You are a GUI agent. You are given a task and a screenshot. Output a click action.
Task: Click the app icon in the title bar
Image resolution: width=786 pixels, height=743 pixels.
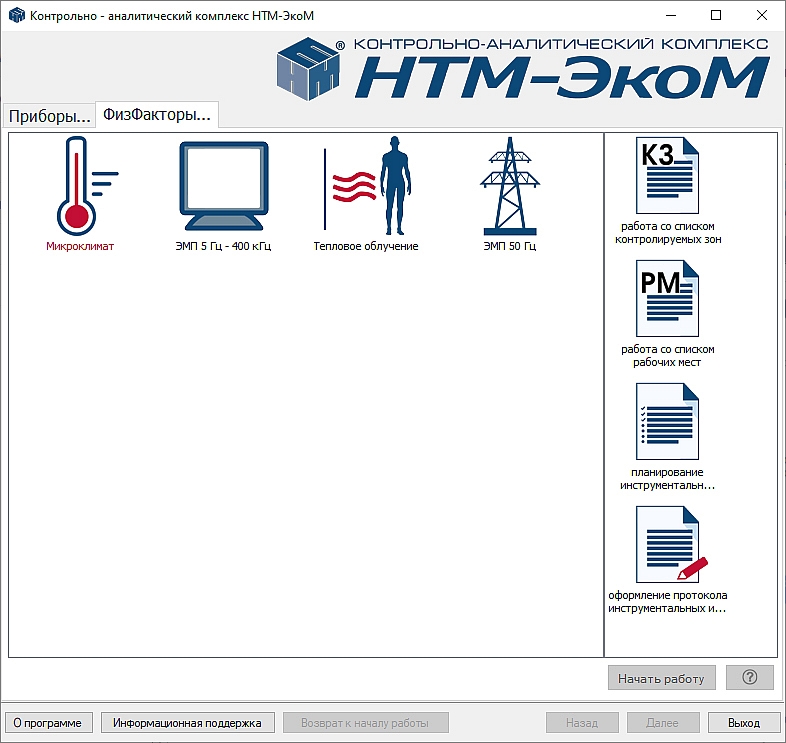click(17, 16)
